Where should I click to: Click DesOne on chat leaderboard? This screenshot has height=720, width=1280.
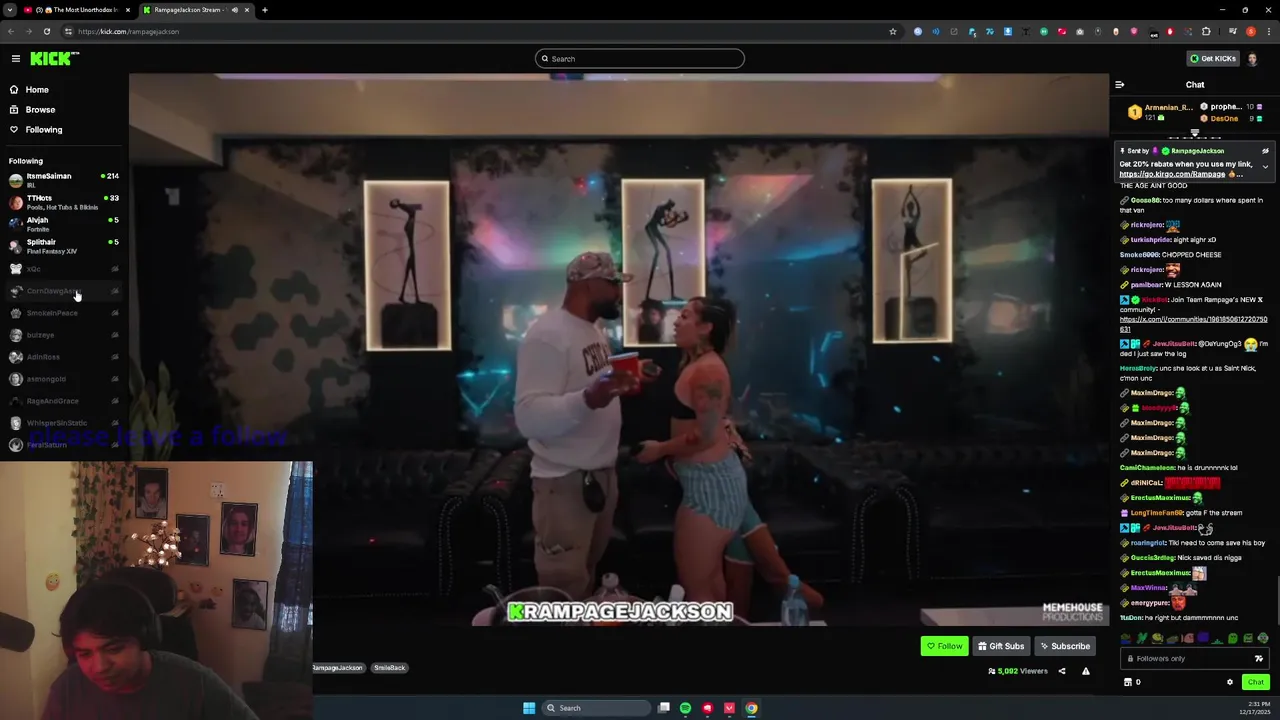1224,119
